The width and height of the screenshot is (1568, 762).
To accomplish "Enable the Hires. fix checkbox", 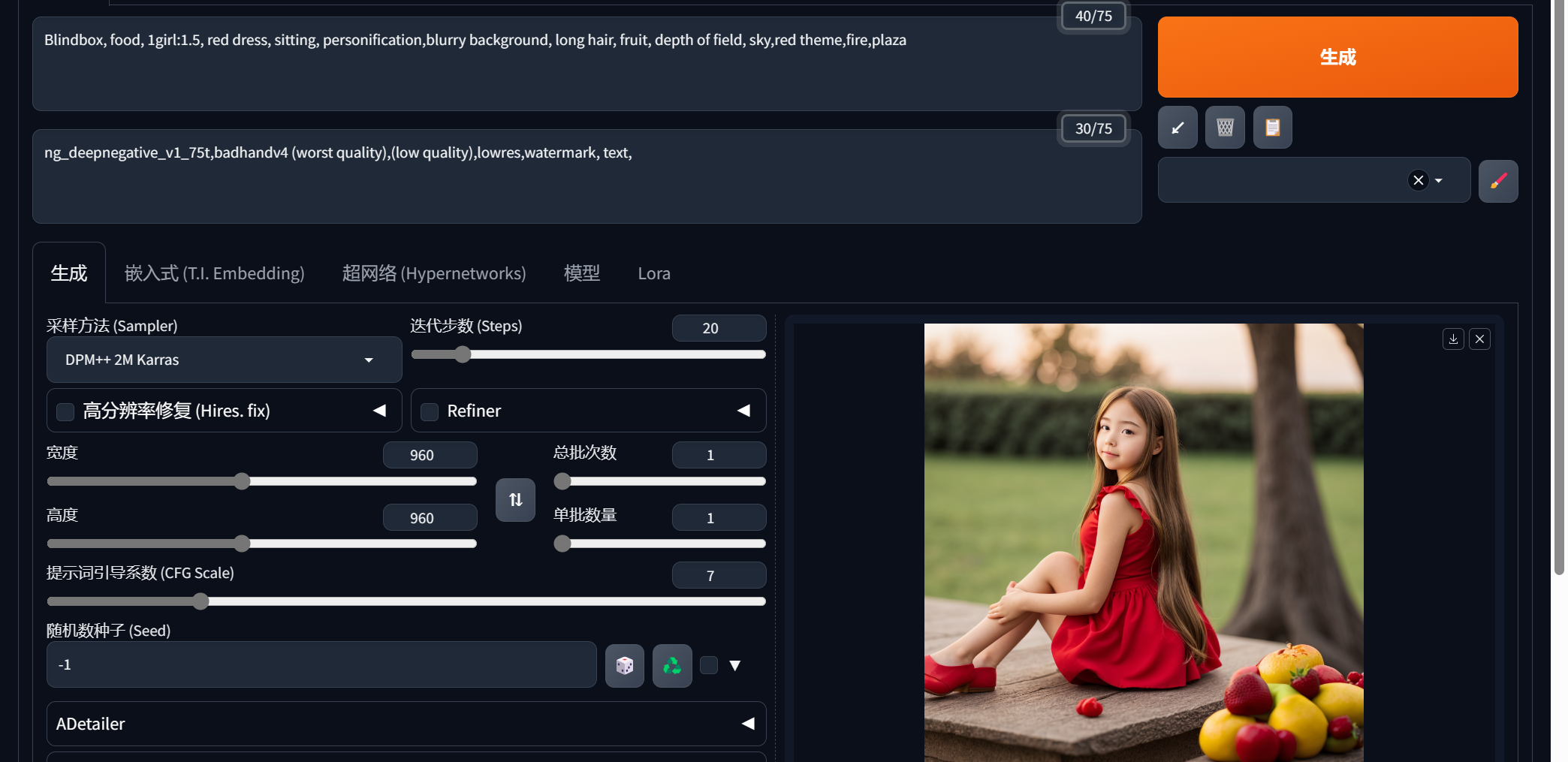I will coord(66,411).
